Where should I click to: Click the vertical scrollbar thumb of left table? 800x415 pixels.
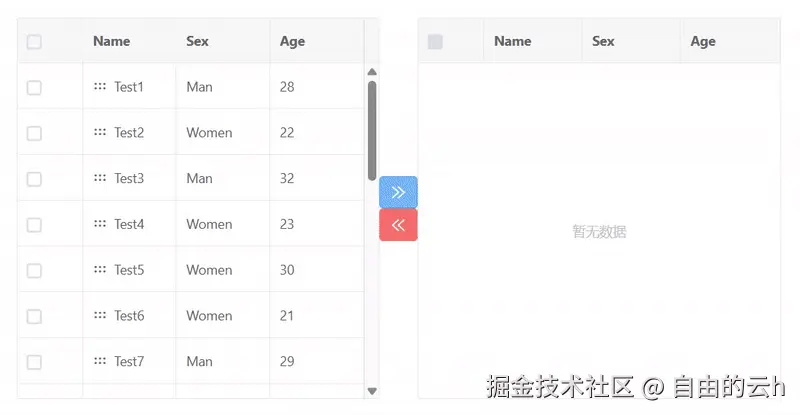[x=372, y=130]
